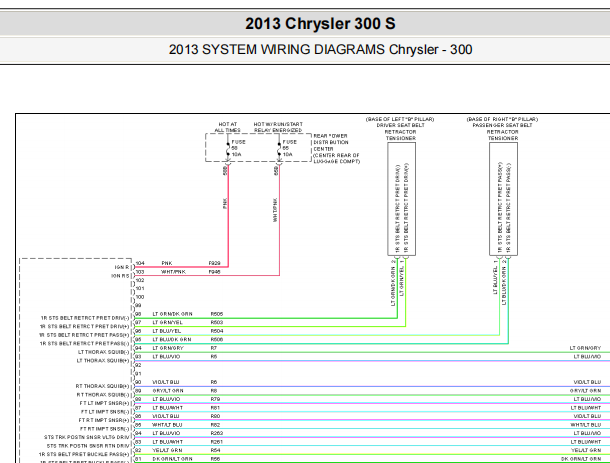
Task: Click the "HOT W/ RUN/START RELAY ENERGIZED" label
Action: click(278, 127)
